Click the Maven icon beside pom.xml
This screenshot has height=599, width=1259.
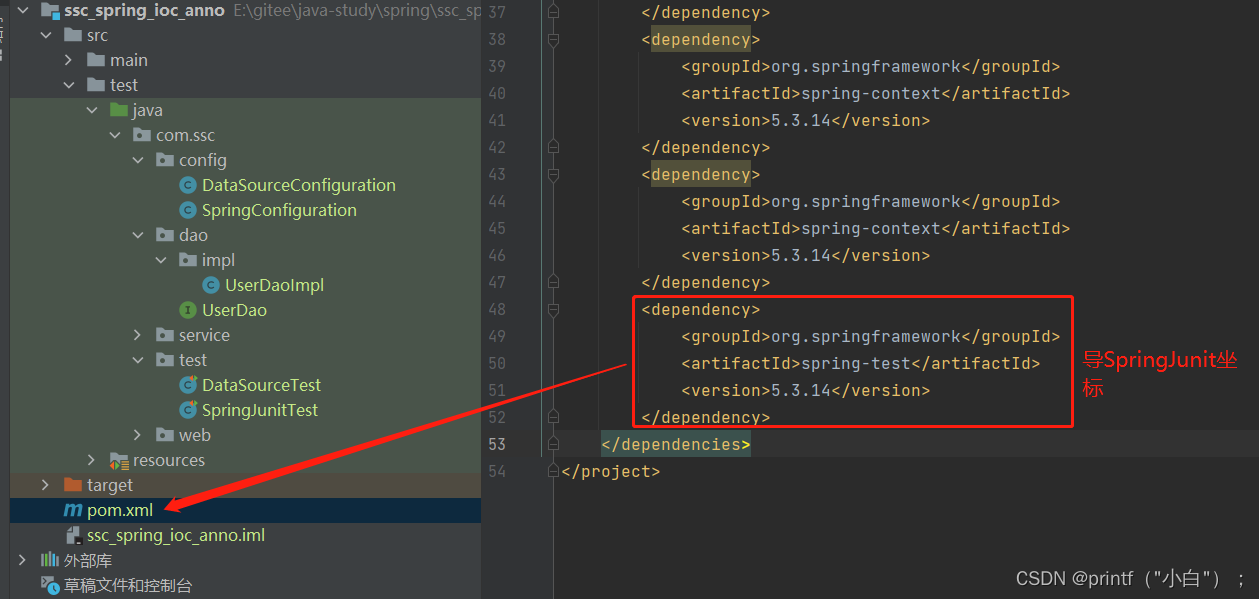point(72,509)
